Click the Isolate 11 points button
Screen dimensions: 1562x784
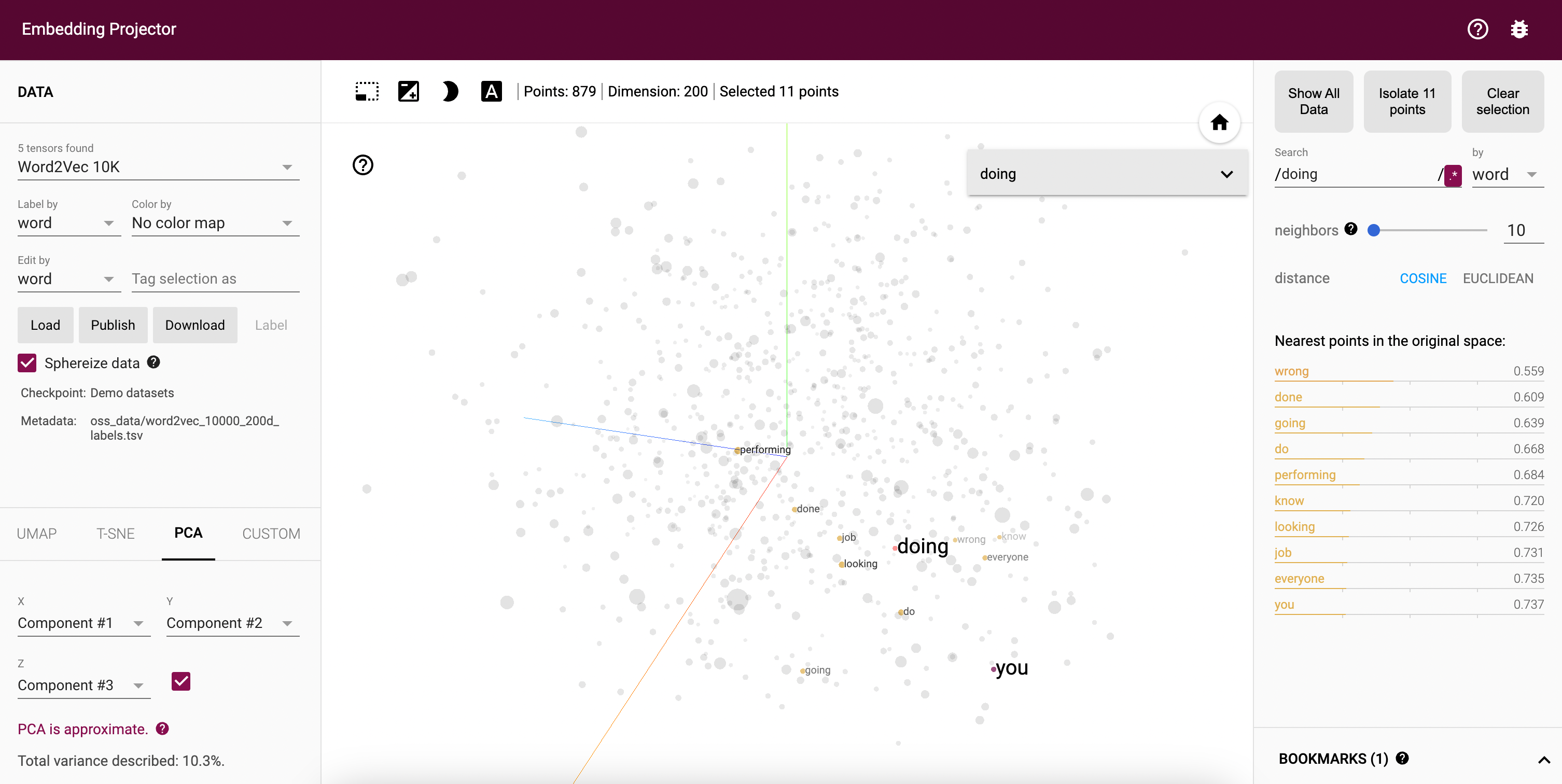[1407, 101]
